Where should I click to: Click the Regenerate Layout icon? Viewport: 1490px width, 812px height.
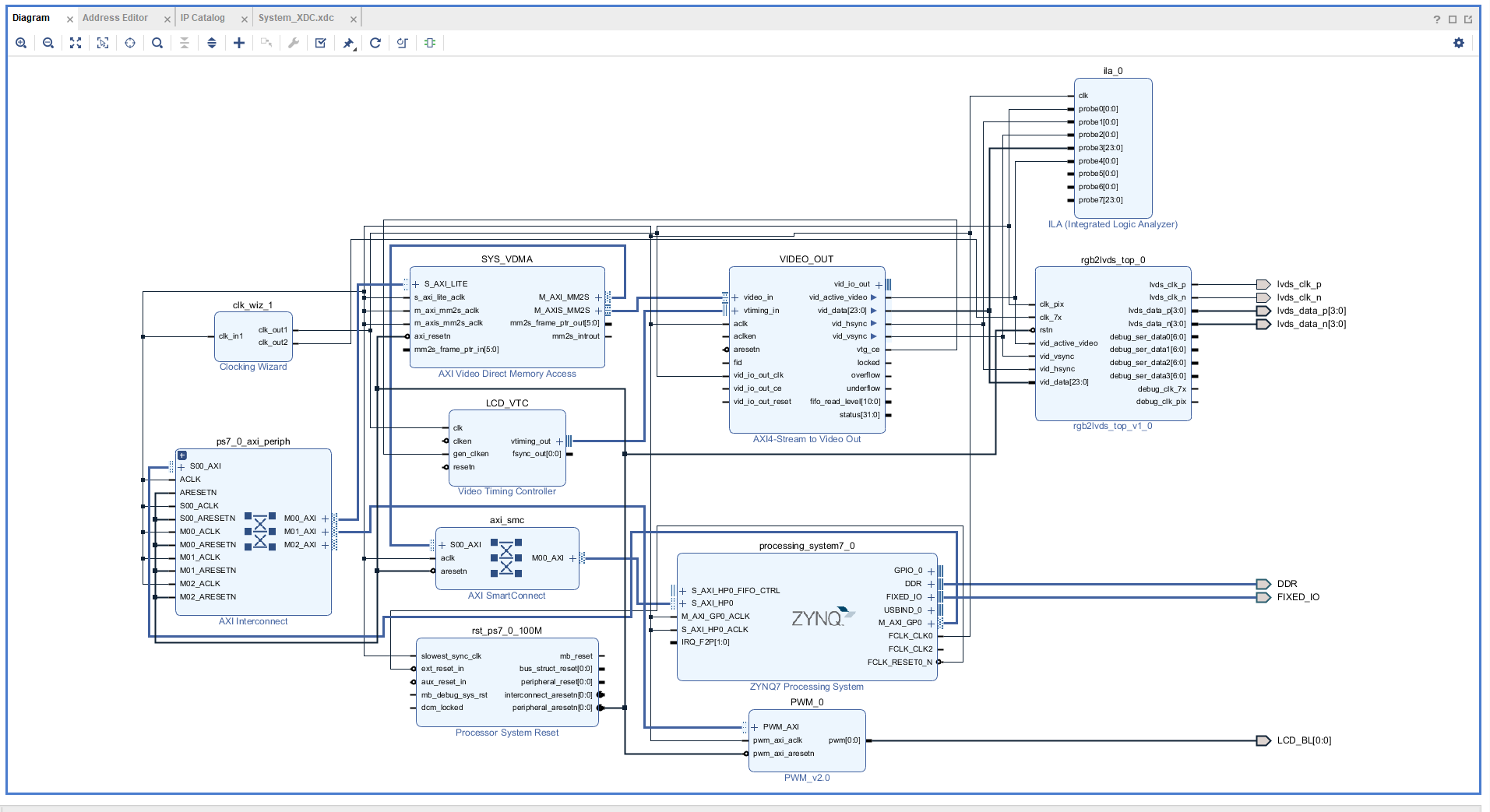point(375,43)
